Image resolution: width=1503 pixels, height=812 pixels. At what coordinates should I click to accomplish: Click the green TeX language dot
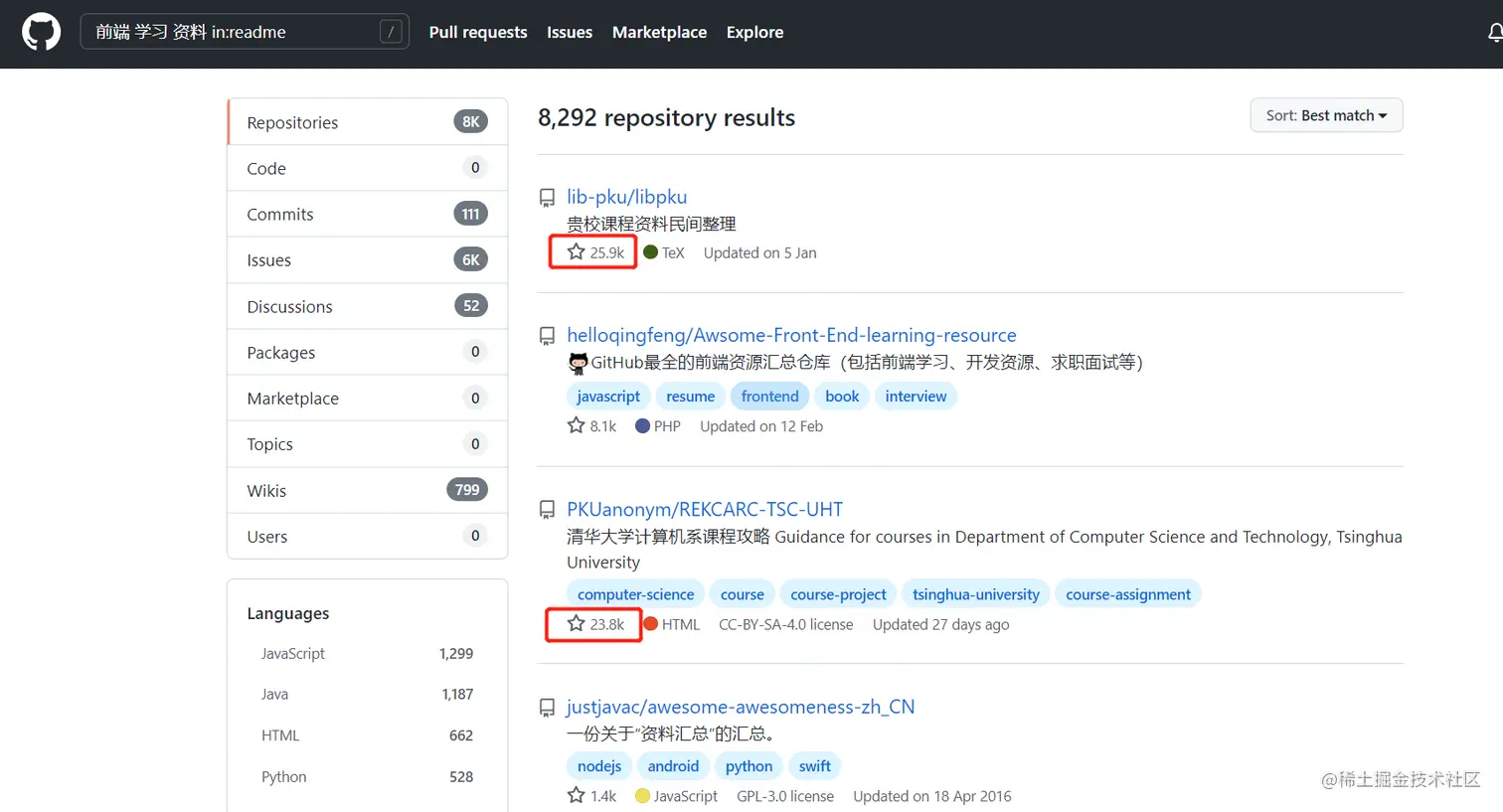coord(650,252)
